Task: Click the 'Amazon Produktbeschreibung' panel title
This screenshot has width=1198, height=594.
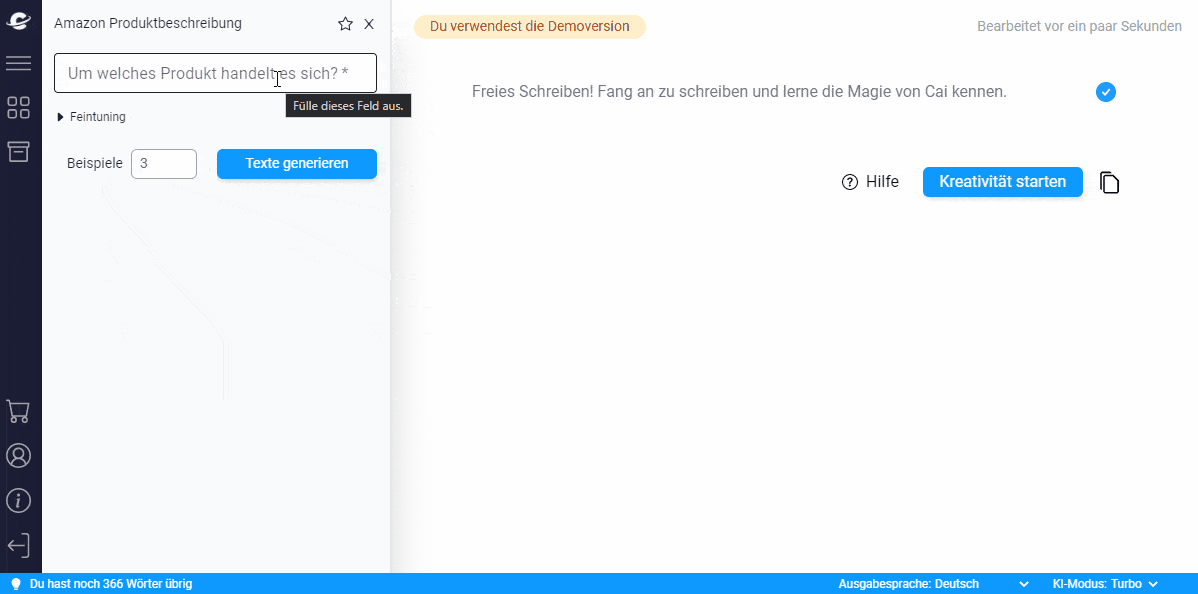Action: (x=147, y=24)
